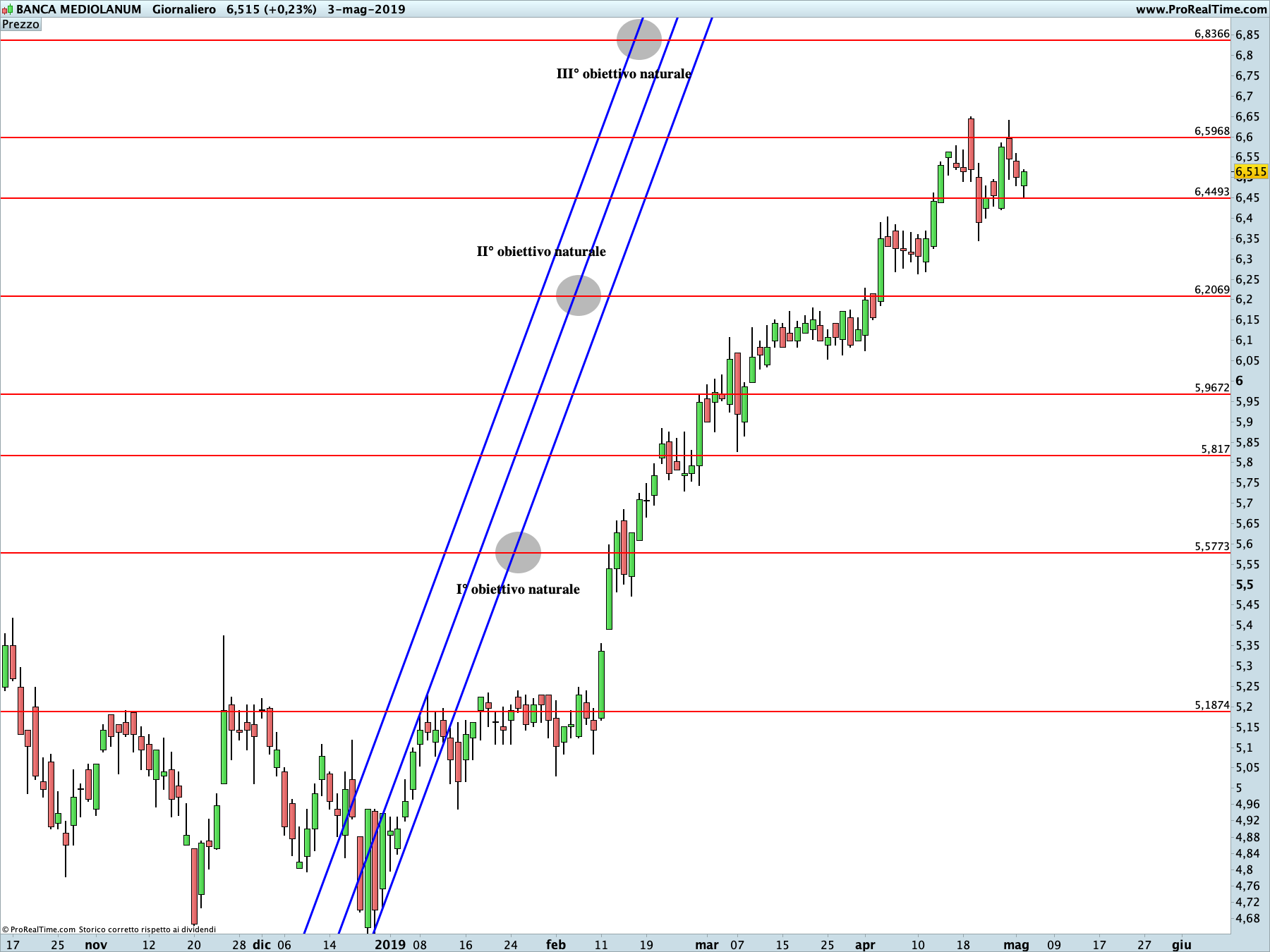Click the 5,1874 level label
The image size is (1270, 952).
pos(1212,705)
